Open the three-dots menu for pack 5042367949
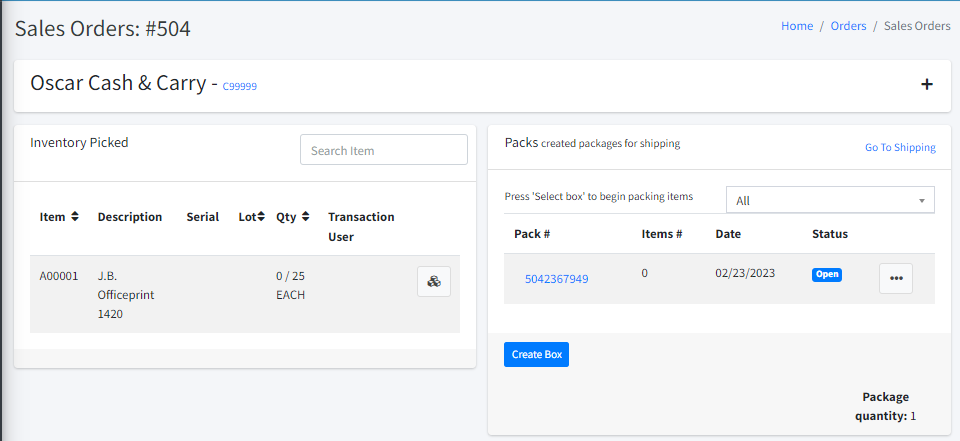 [x=895, y=278]
